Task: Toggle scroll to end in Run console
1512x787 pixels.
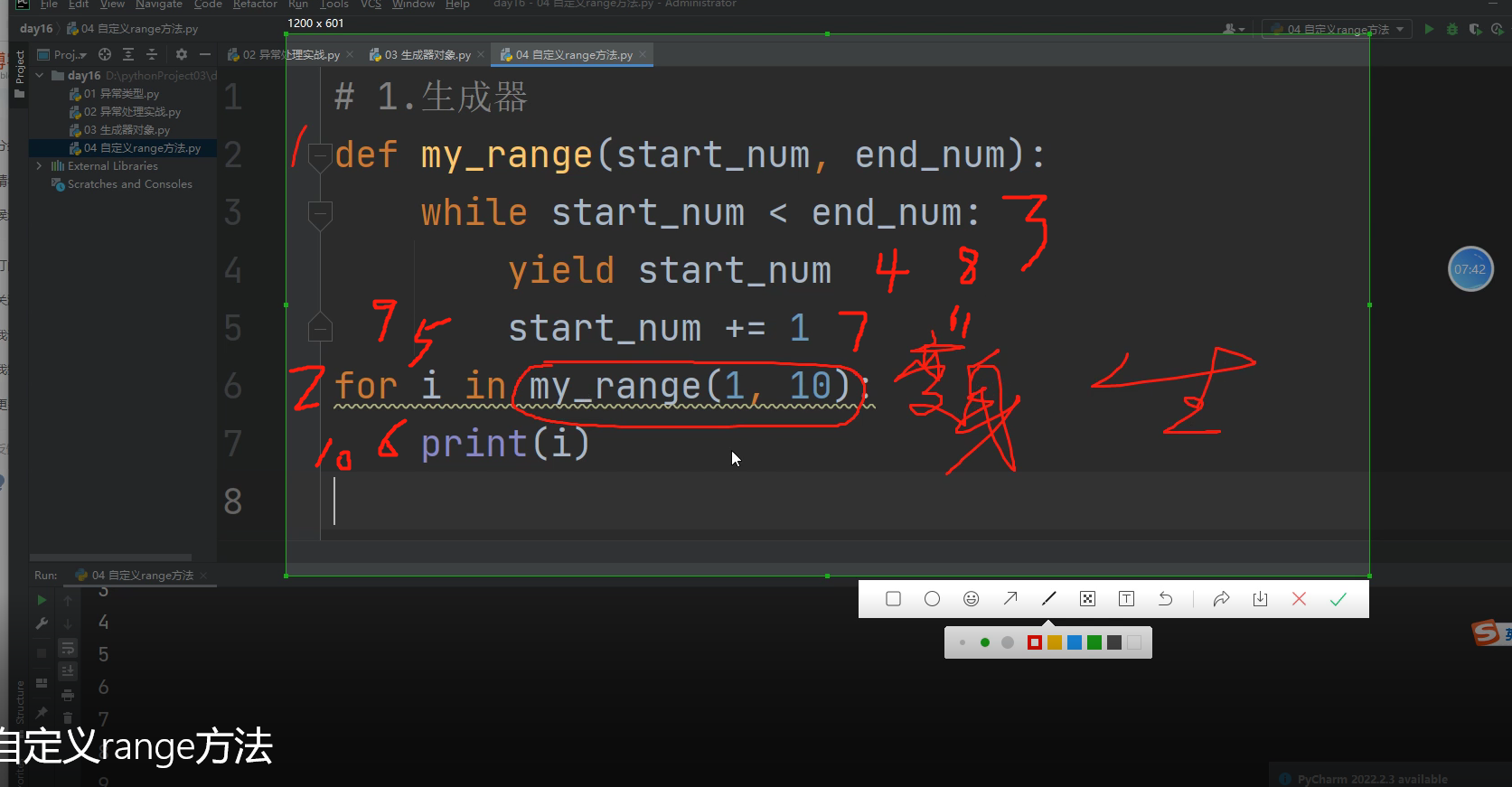Action: point(68,670)
